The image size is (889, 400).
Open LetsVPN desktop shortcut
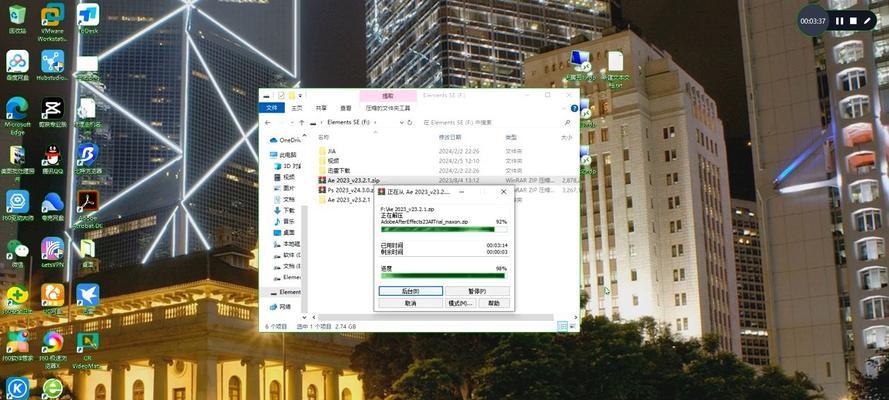52,253
